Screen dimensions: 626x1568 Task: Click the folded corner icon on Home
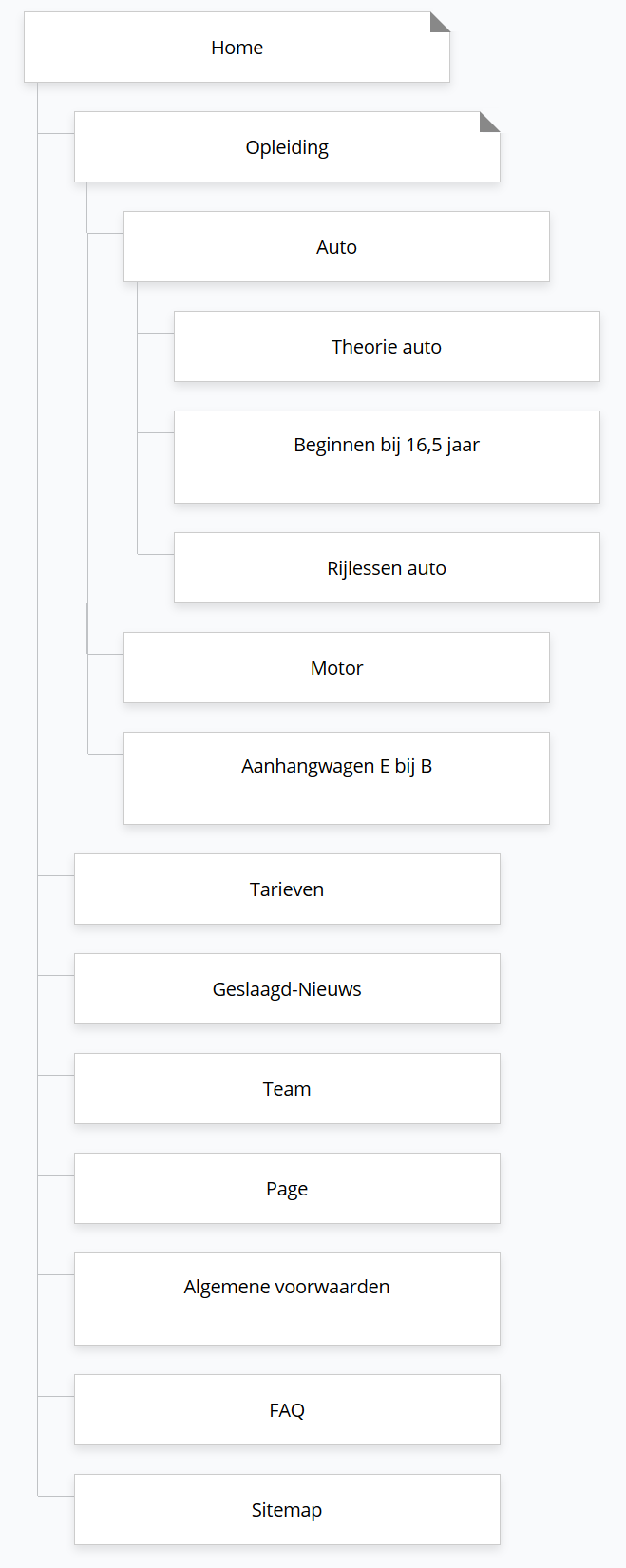click(441, 21)
